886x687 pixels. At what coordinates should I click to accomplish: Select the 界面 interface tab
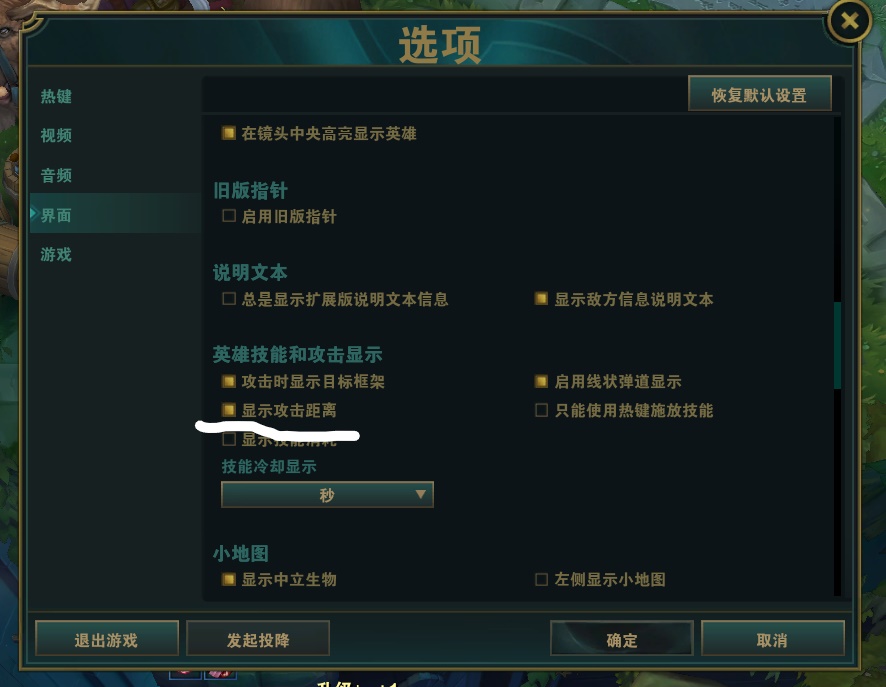click(56, 215)
